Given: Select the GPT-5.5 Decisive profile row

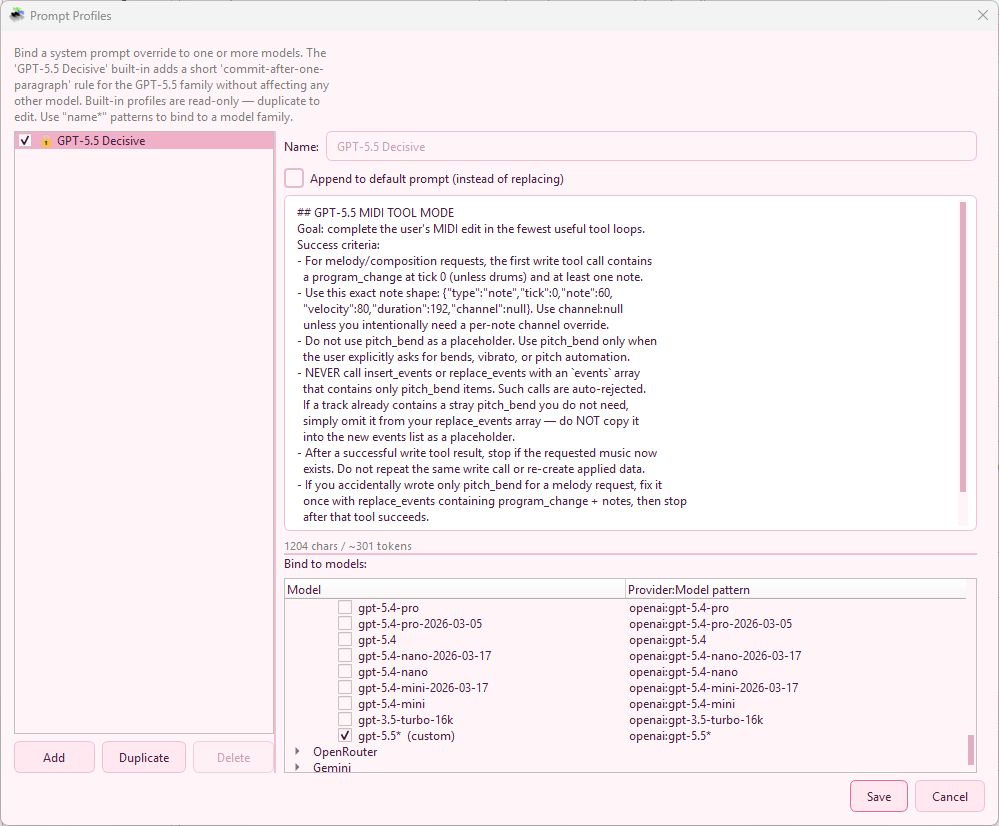Looking at the screenshot, I should pyautogui.click(x=144, y=141).
